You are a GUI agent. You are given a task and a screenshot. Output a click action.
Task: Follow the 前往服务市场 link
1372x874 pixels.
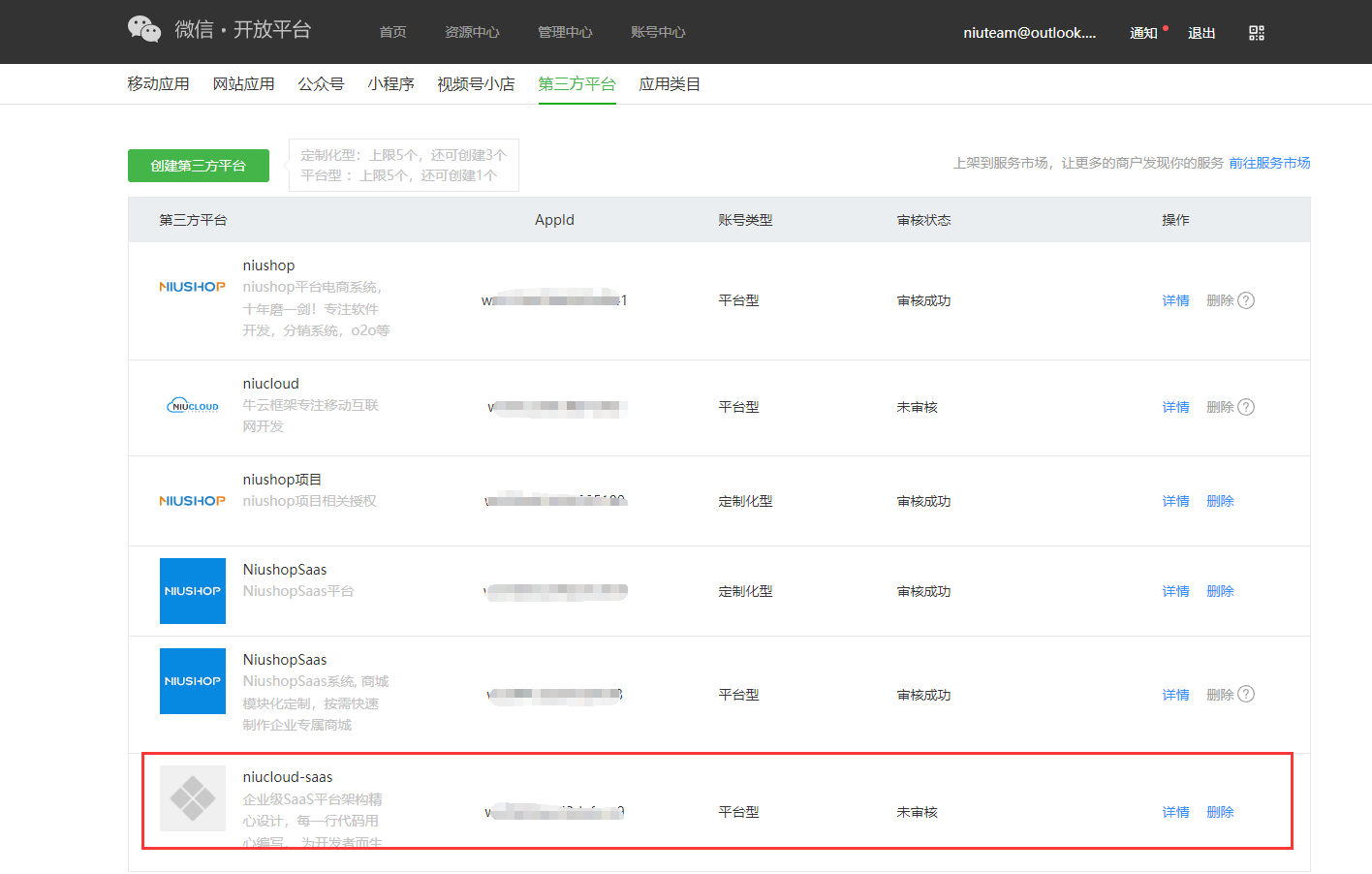(1269, 163)
